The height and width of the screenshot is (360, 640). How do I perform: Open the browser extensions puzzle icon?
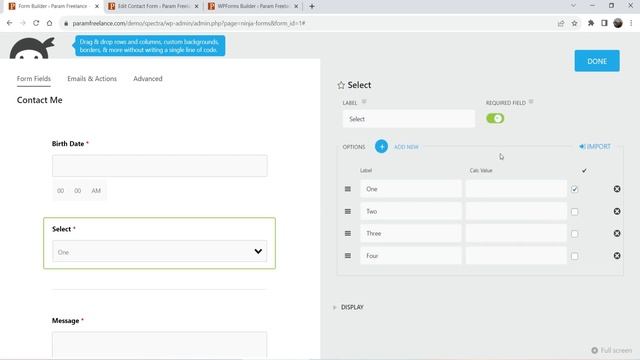coord(591,23)
